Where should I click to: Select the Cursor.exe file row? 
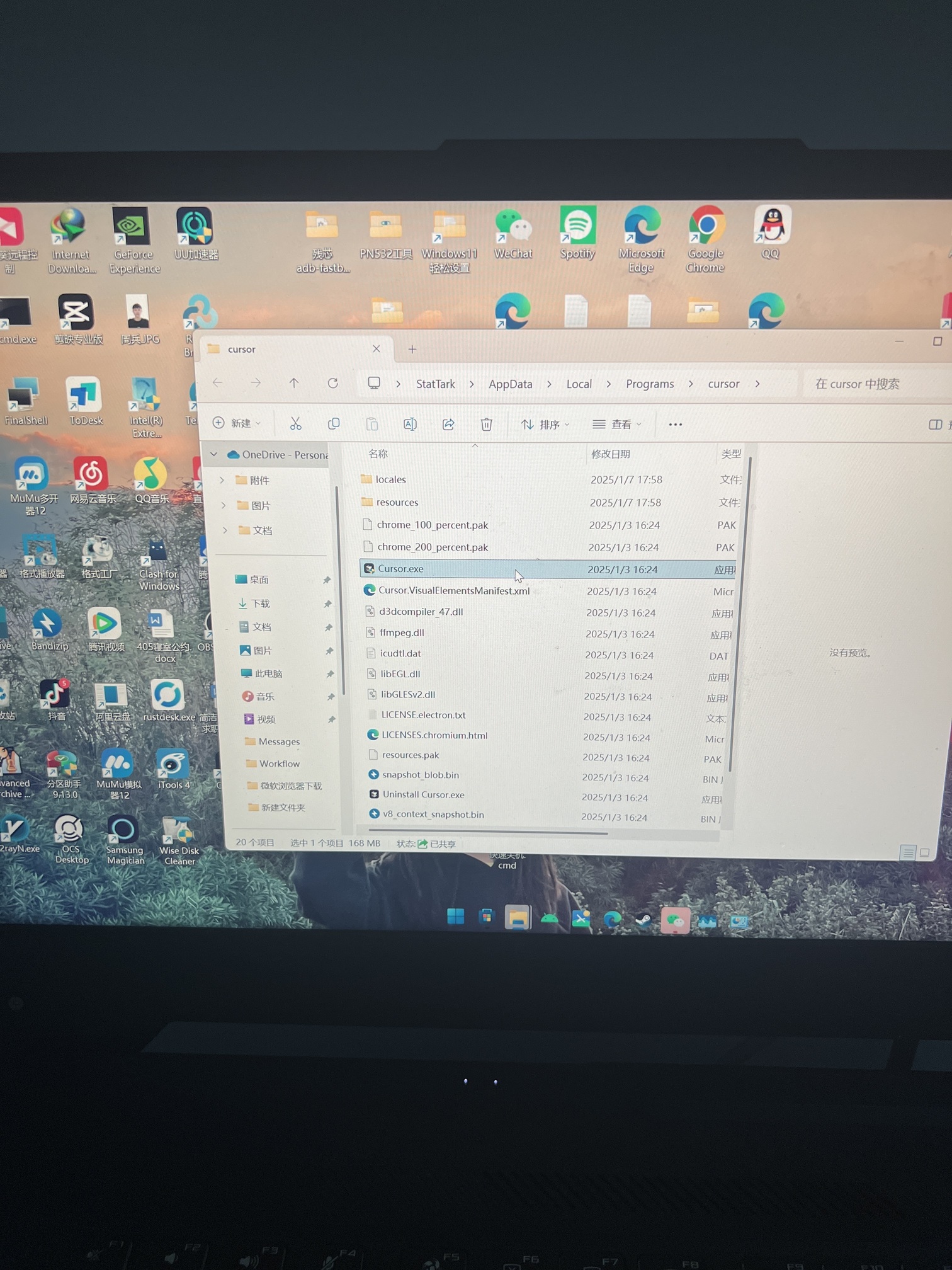click(x=547, y=569)
